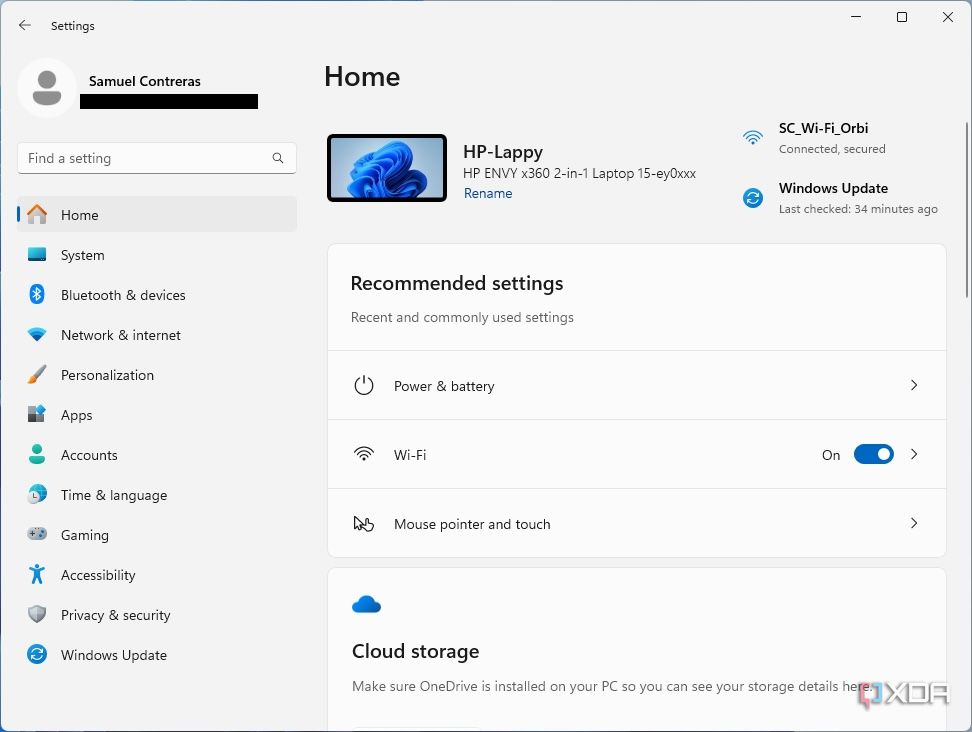The width and height of the screenshot is (972, 732).
Task: Click "Recent and commonly used settings" text
Action: click(462, 317)
